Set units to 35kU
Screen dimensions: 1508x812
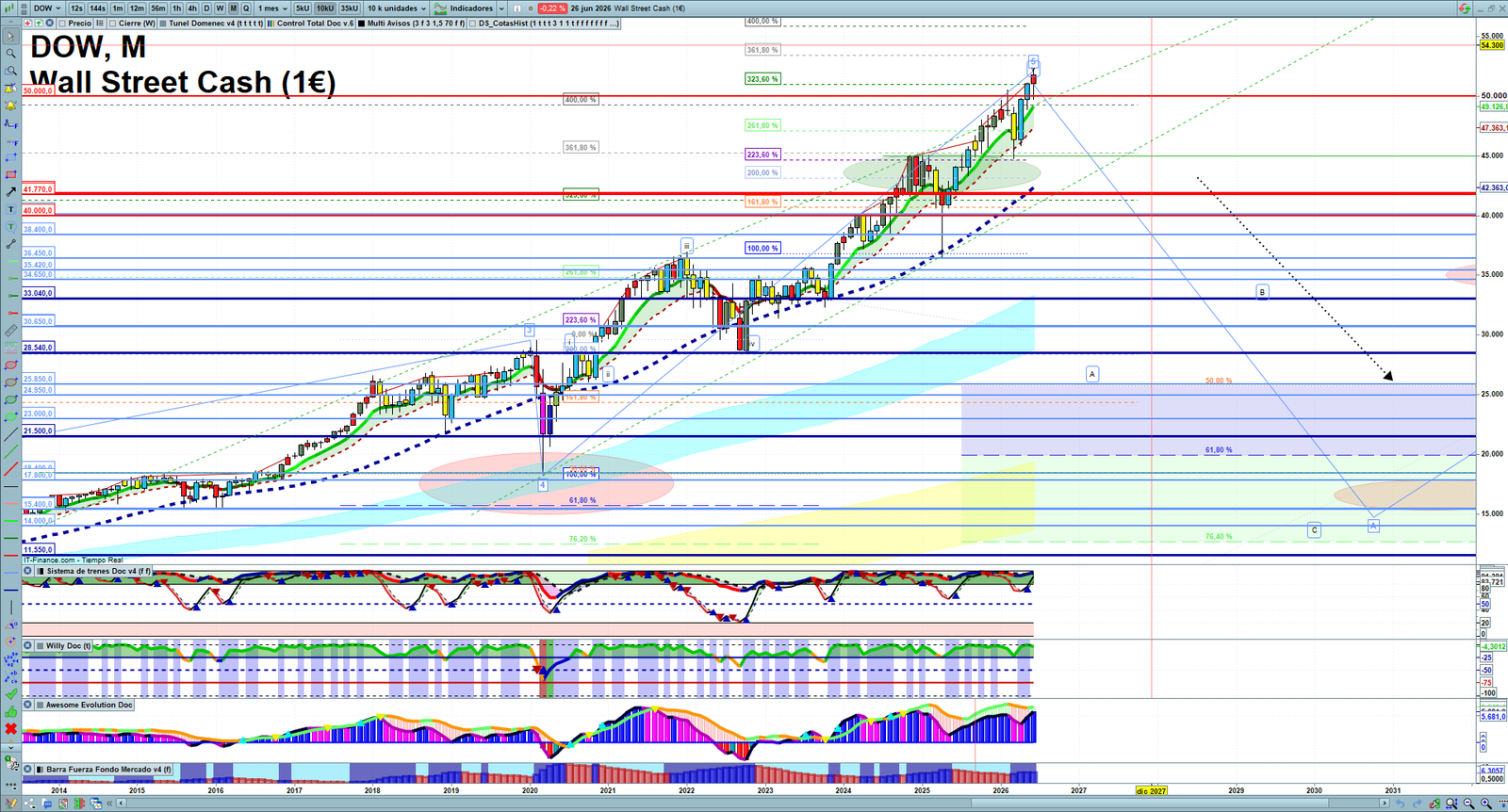click(x=350, y=8)
